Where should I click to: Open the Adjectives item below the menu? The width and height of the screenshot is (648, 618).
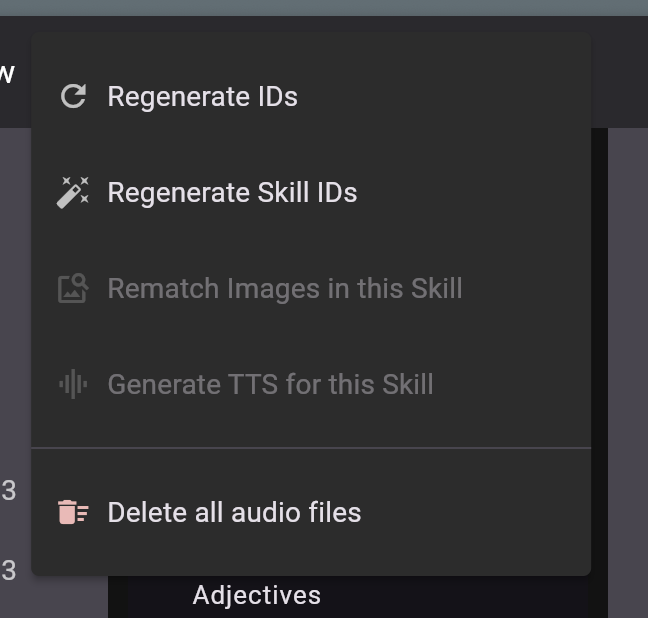(x=256, y=596)
